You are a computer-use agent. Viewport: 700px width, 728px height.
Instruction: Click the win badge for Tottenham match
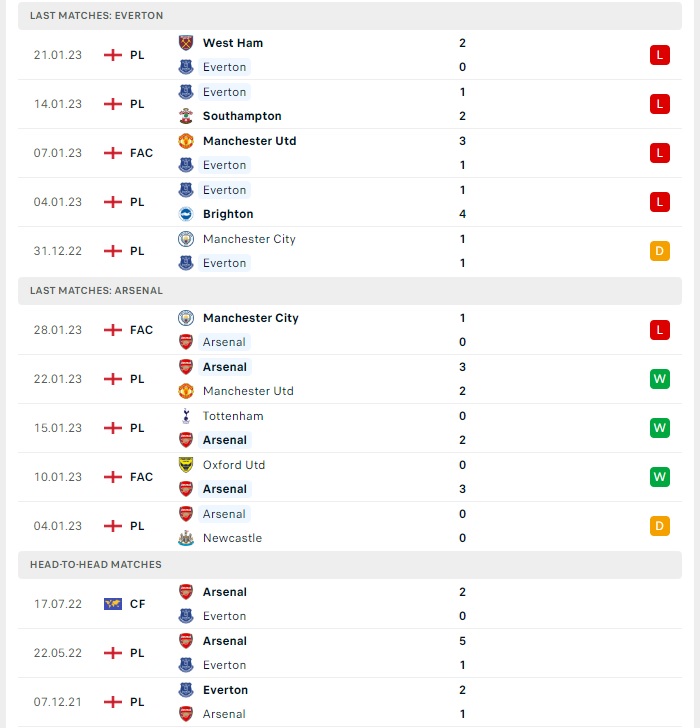tap(660, 428)
